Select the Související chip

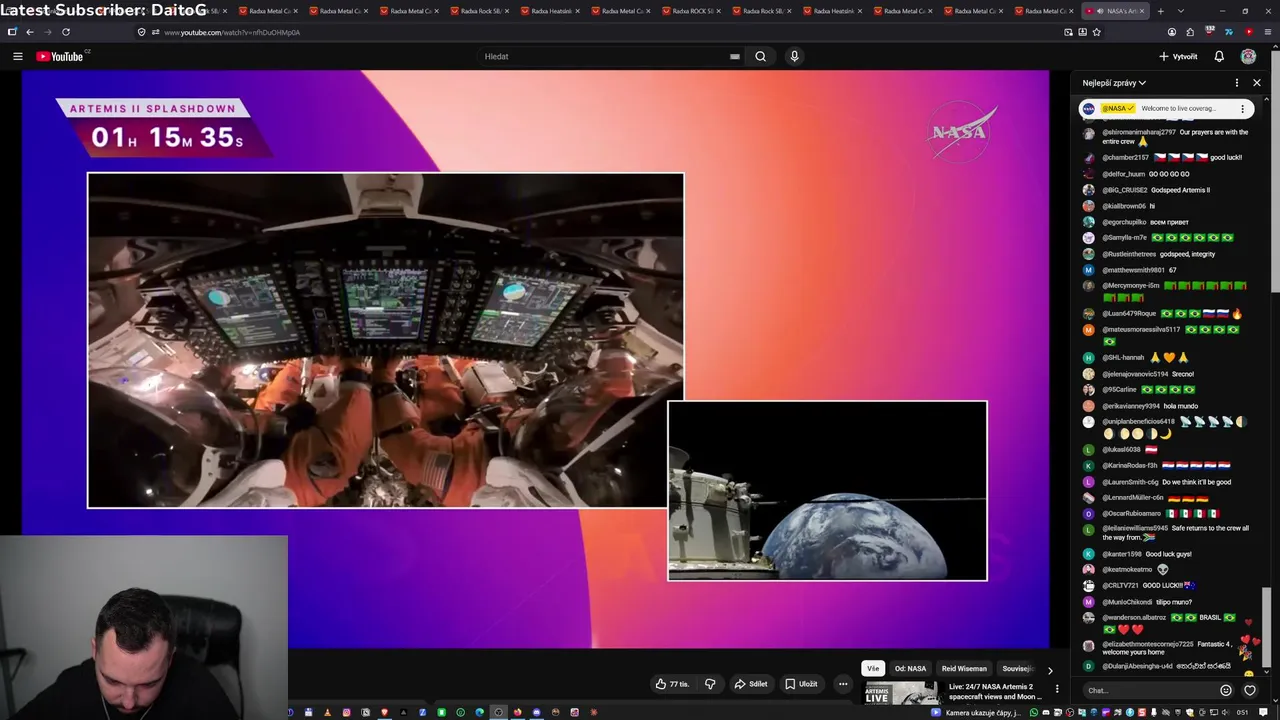click(x=1017, y=669)
